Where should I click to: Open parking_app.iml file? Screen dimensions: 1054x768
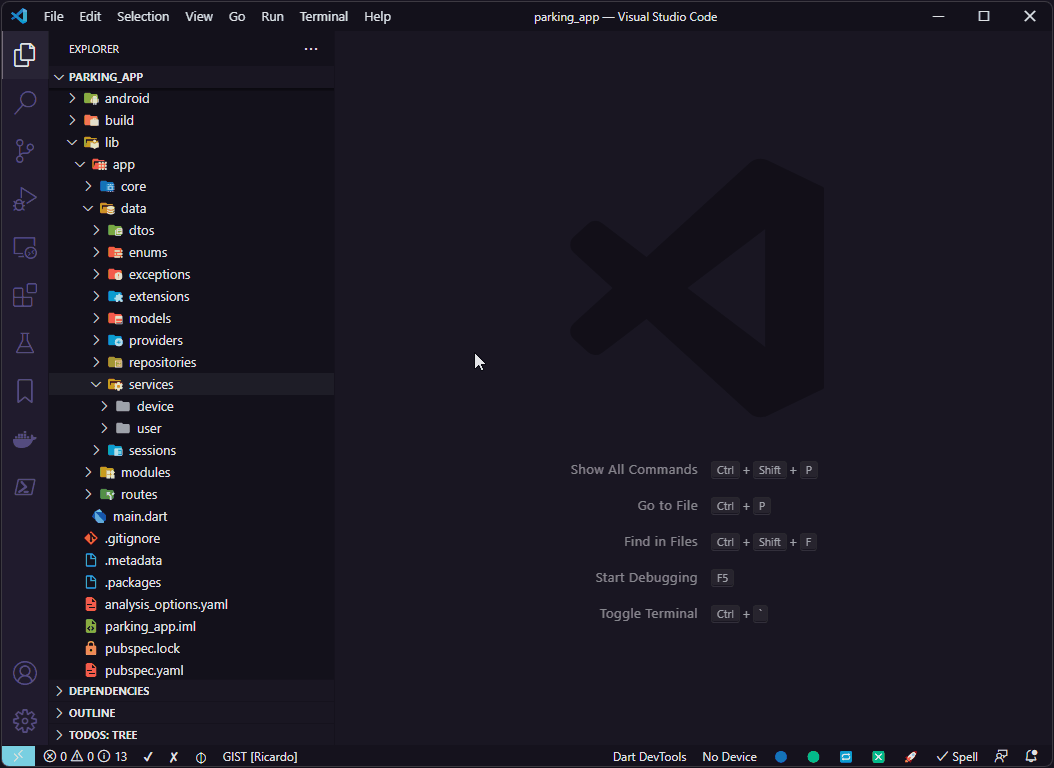192,626
